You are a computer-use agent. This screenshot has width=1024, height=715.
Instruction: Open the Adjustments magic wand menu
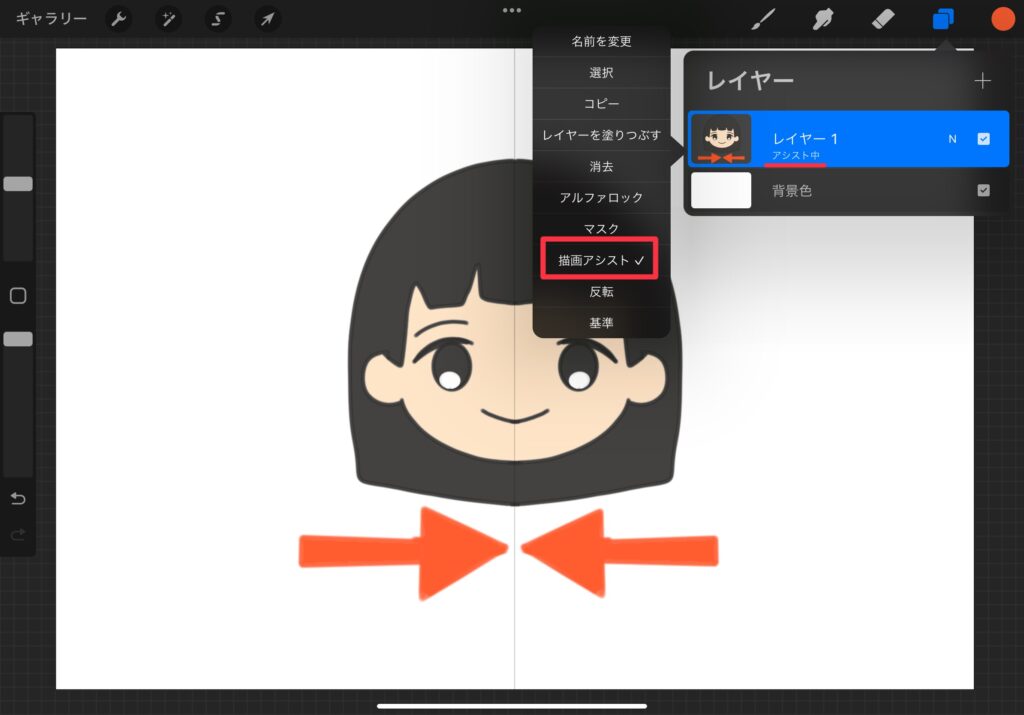[167, 19]
